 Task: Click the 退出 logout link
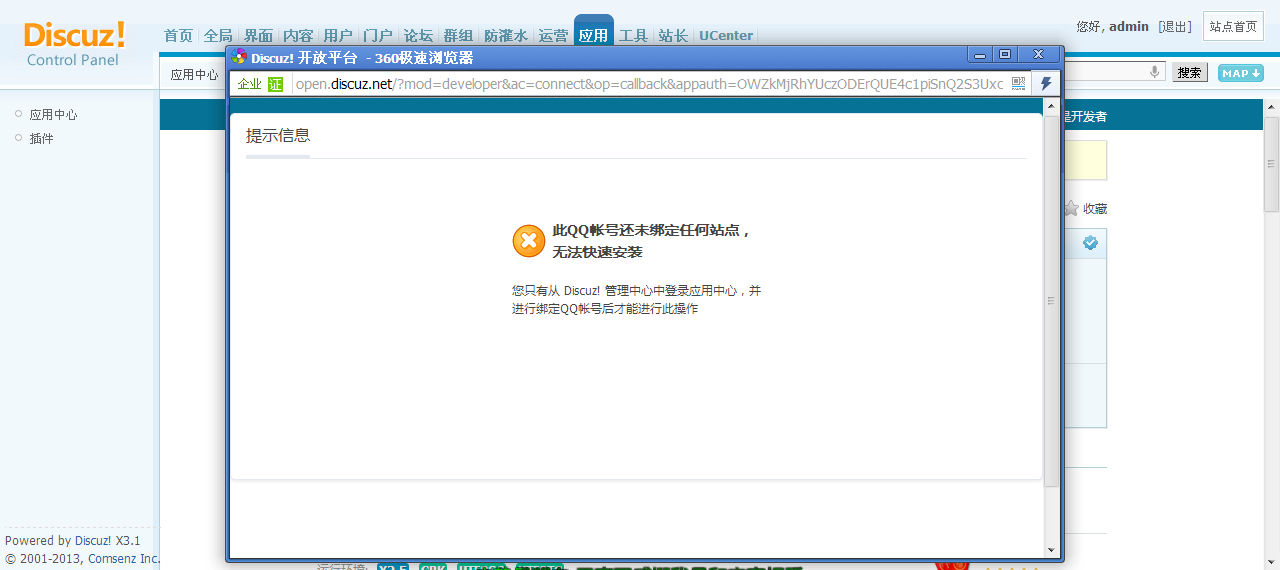point(1175,27)
